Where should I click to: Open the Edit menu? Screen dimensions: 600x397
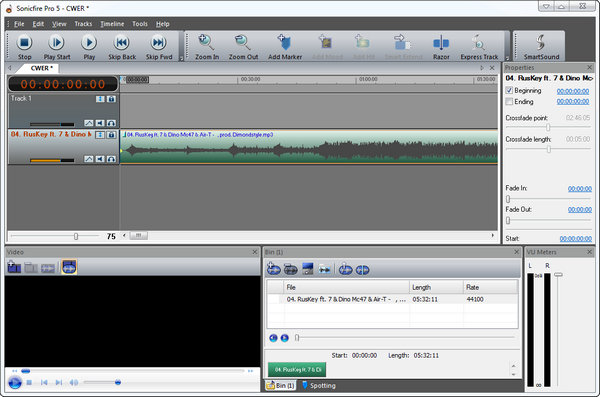pyautogui.click(x=38, y=24)
